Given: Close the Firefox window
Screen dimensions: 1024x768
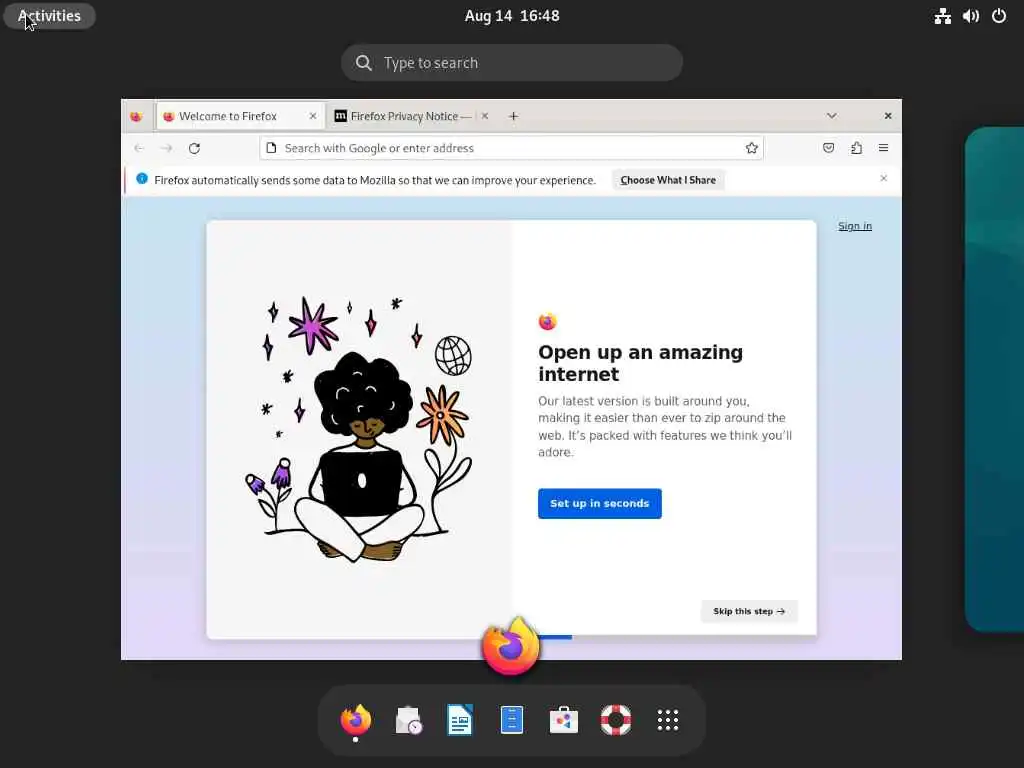Looking at the screenshot, I should point(888,116).
